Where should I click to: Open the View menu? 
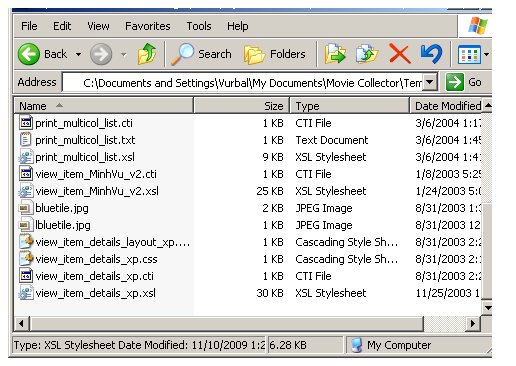click(98, 26)
